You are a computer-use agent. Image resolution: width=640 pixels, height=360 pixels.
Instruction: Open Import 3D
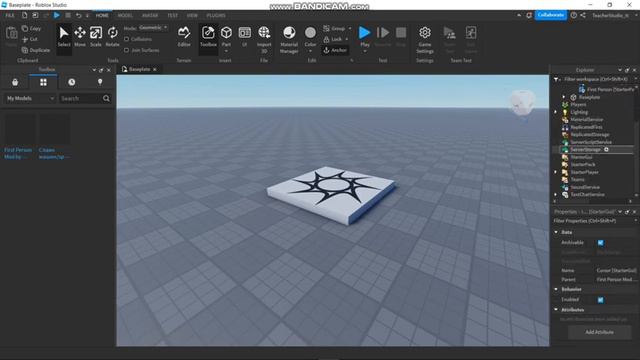(x=264, y=39)
